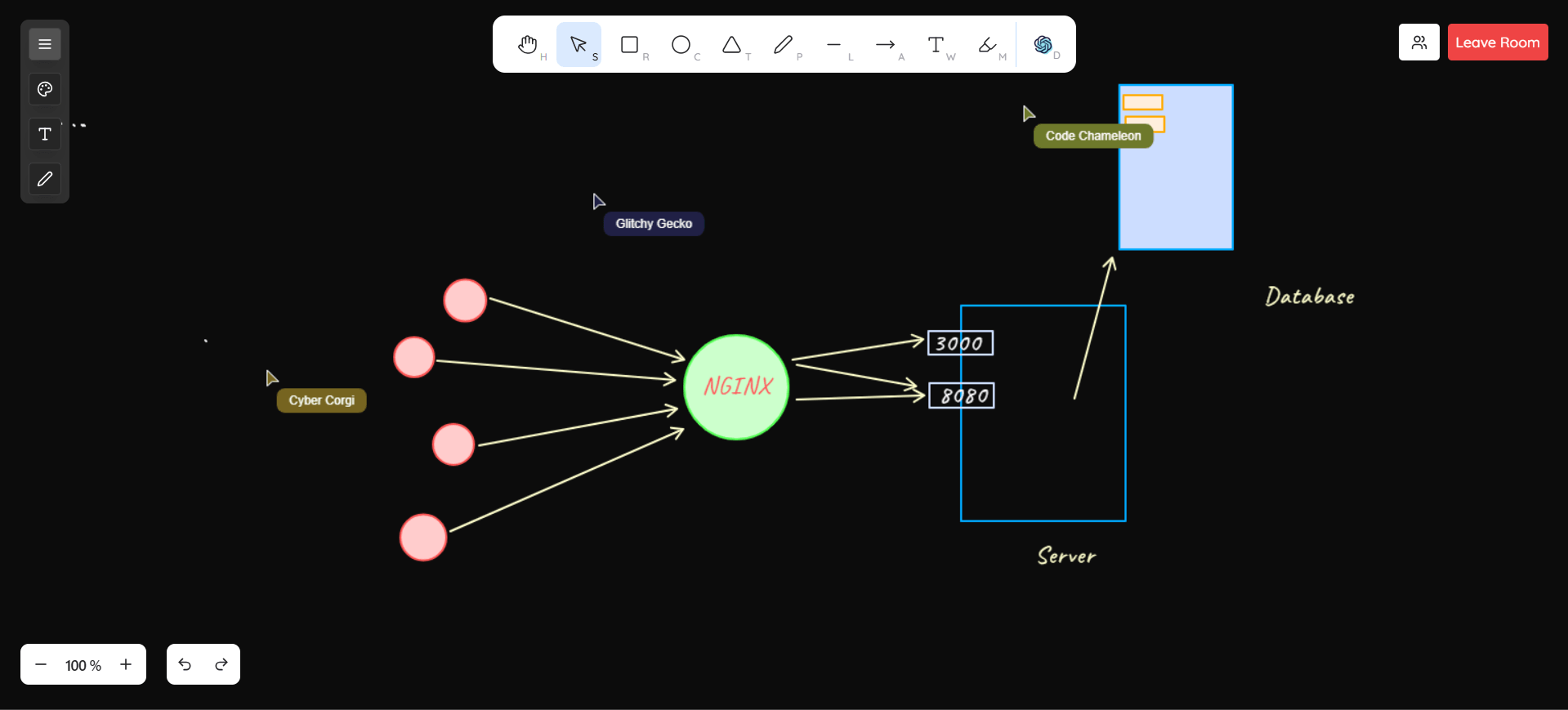This screenshot has width=1568, height=710.
Task: Select the green NGINX circle
Action: pyautogui.click(x=736, y=387)
